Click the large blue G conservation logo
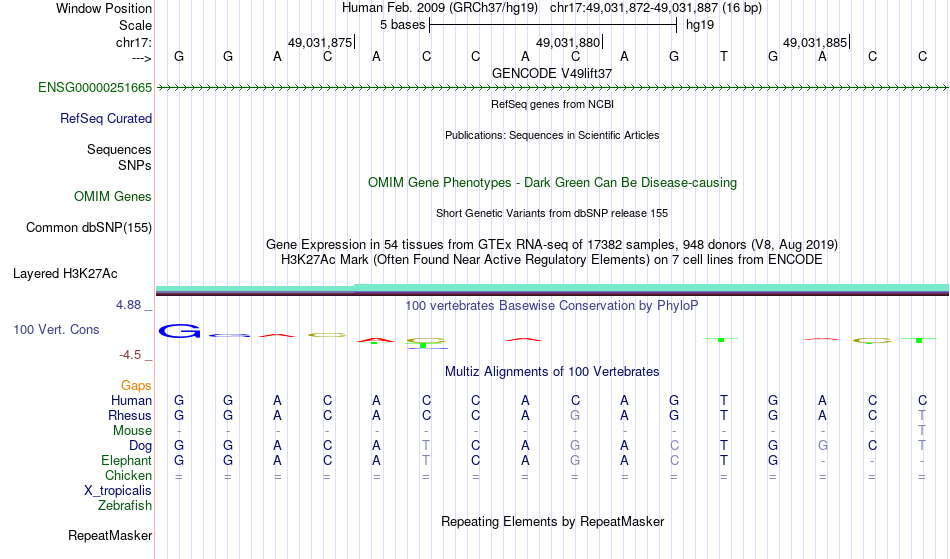Image resolution: width=950 pixels, height=559 pixels. pos(179,331)
